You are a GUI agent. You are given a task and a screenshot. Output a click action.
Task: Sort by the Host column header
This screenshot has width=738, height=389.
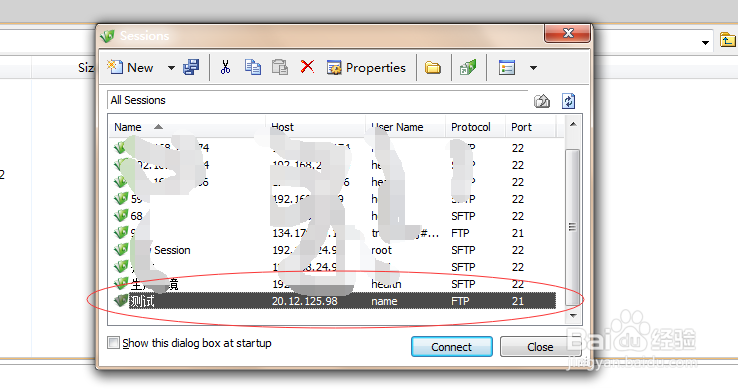pyautogui.click(x=316, y=127)
